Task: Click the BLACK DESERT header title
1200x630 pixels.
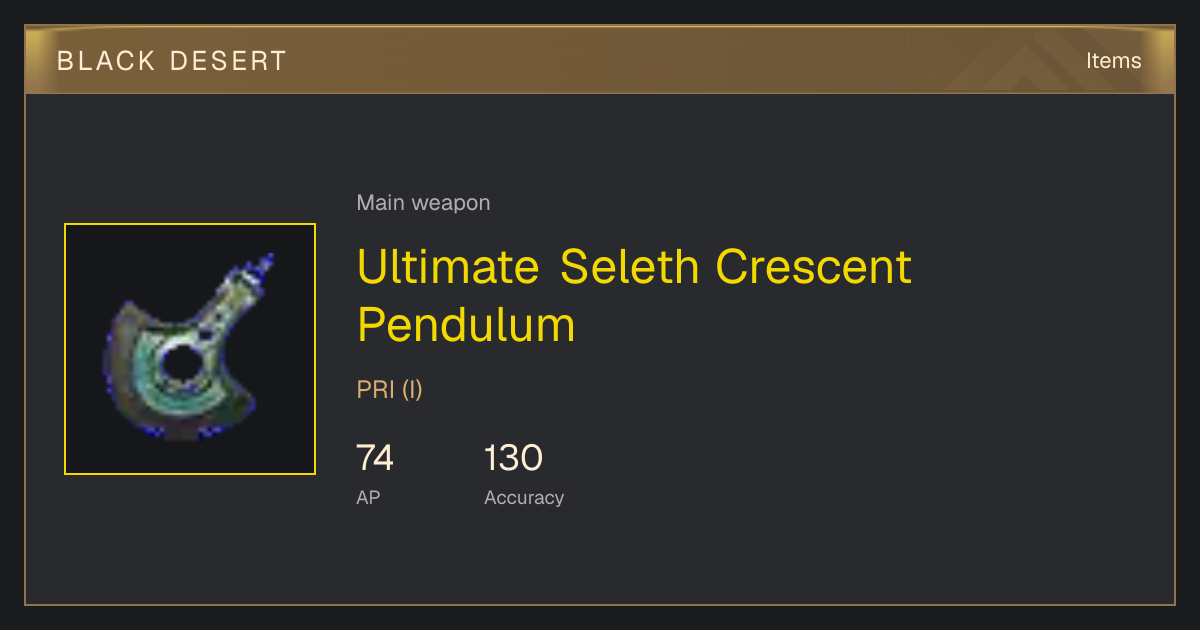Action: tap(172, 61)
